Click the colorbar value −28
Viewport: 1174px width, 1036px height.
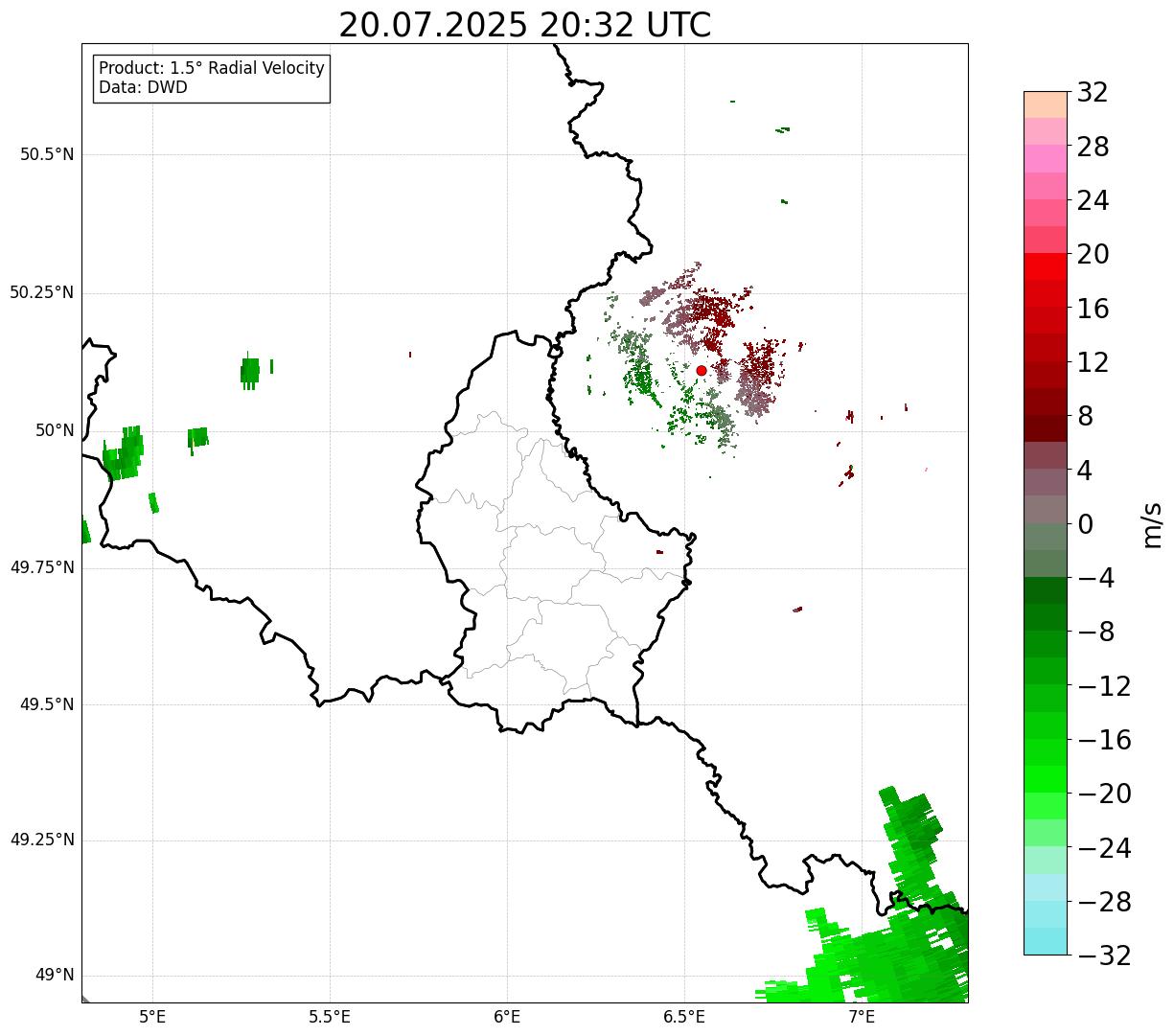point(1104,902)
